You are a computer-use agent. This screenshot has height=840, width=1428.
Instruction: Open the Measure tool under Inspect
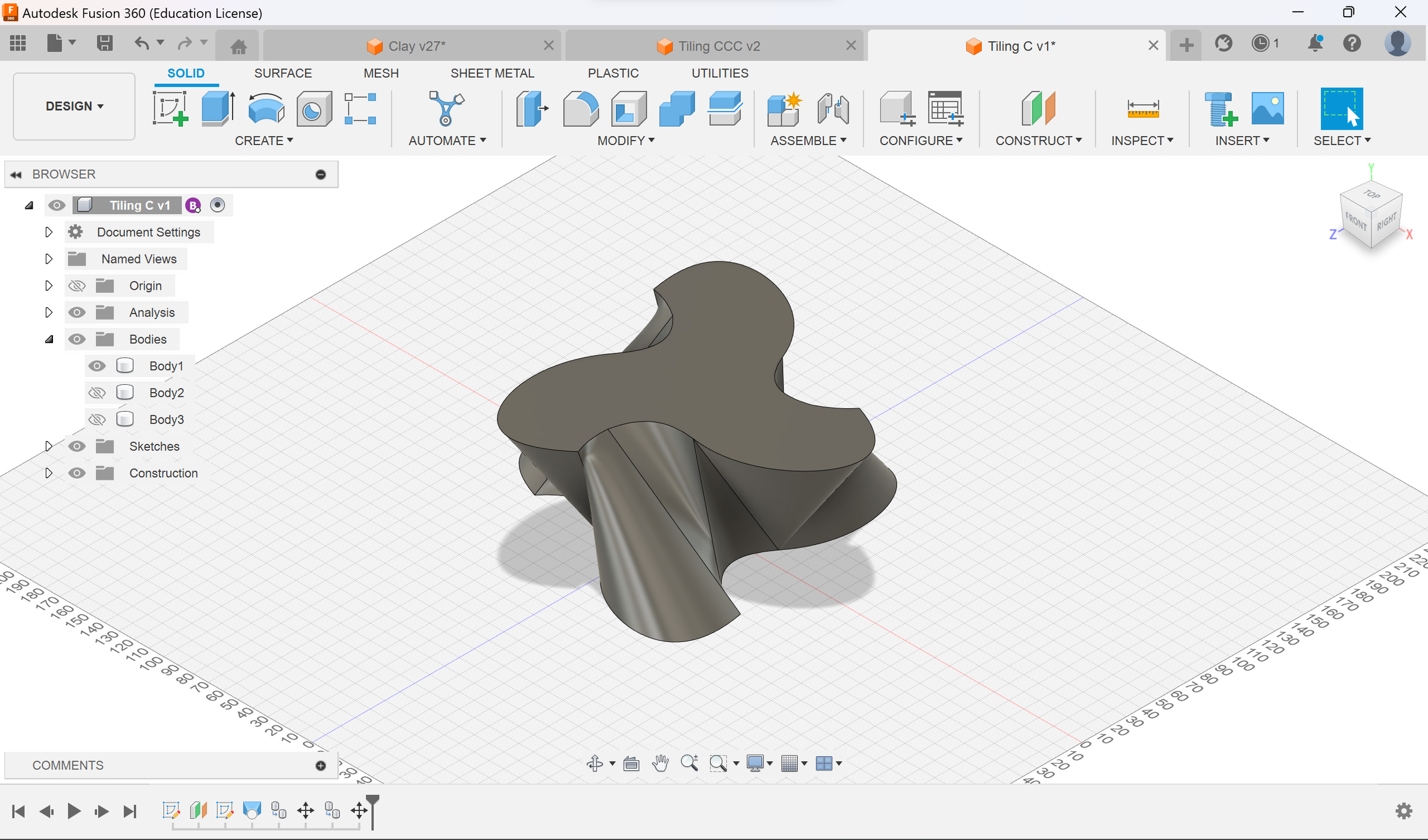click(1142, 108)
